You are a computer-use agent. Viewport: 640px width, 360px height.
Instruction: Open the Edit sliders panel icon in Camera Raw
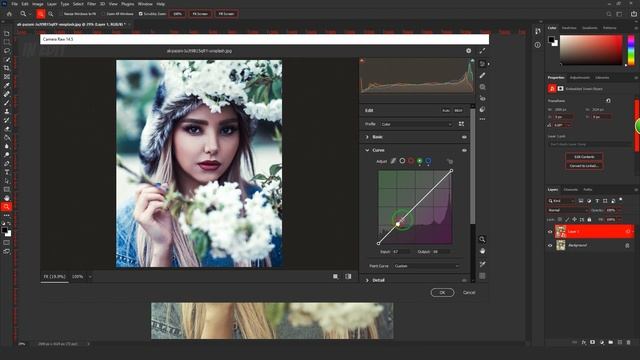[482, 64]
